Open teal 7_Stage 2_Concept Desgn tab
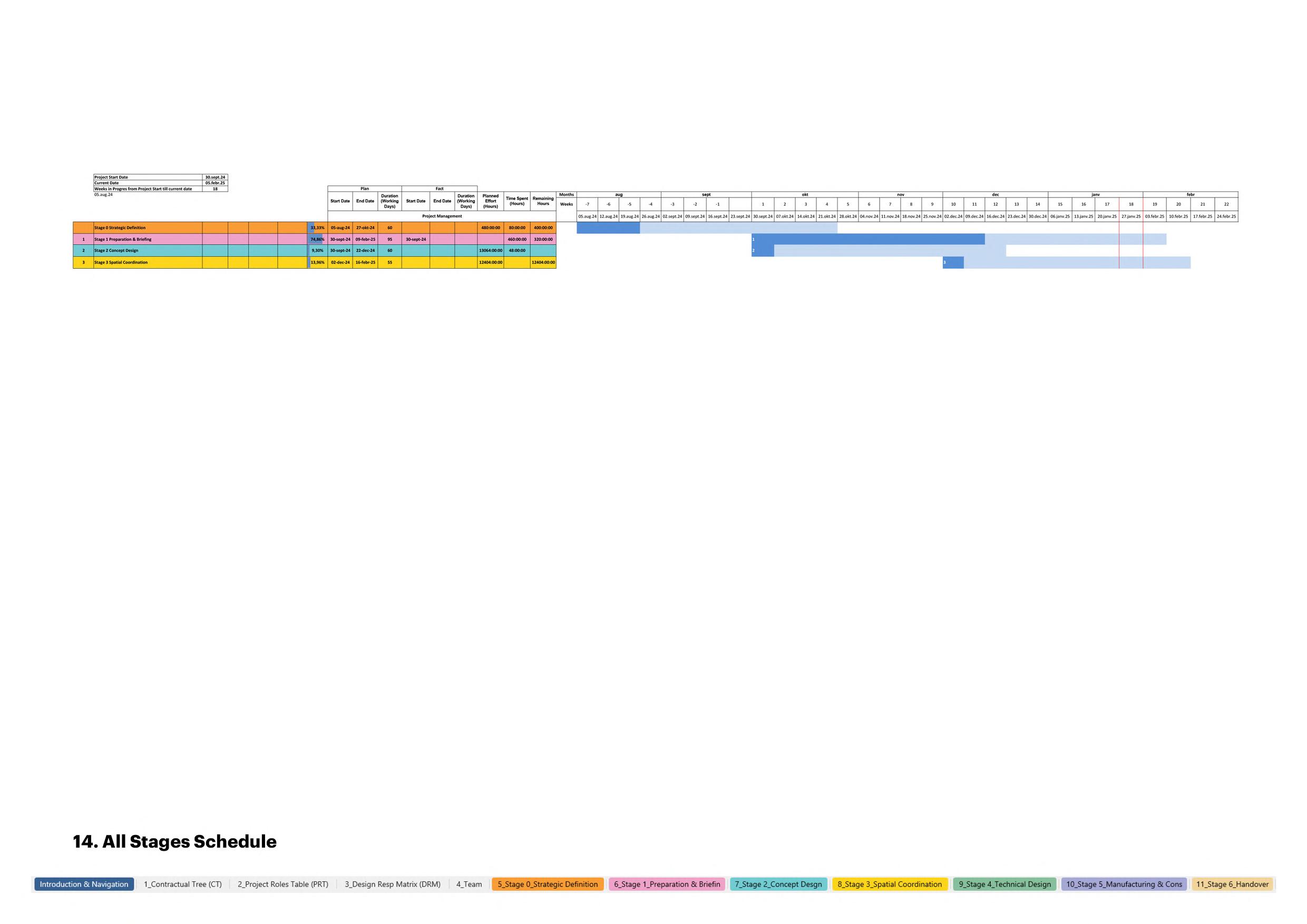 coord(778,884)
